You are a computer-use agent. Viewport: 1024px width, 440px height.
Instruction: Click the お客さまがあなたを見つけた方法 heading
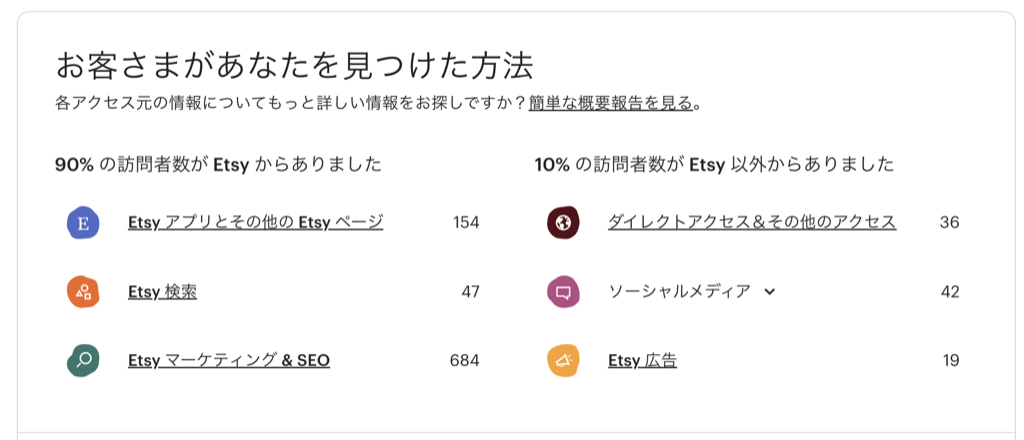(293, 66)
